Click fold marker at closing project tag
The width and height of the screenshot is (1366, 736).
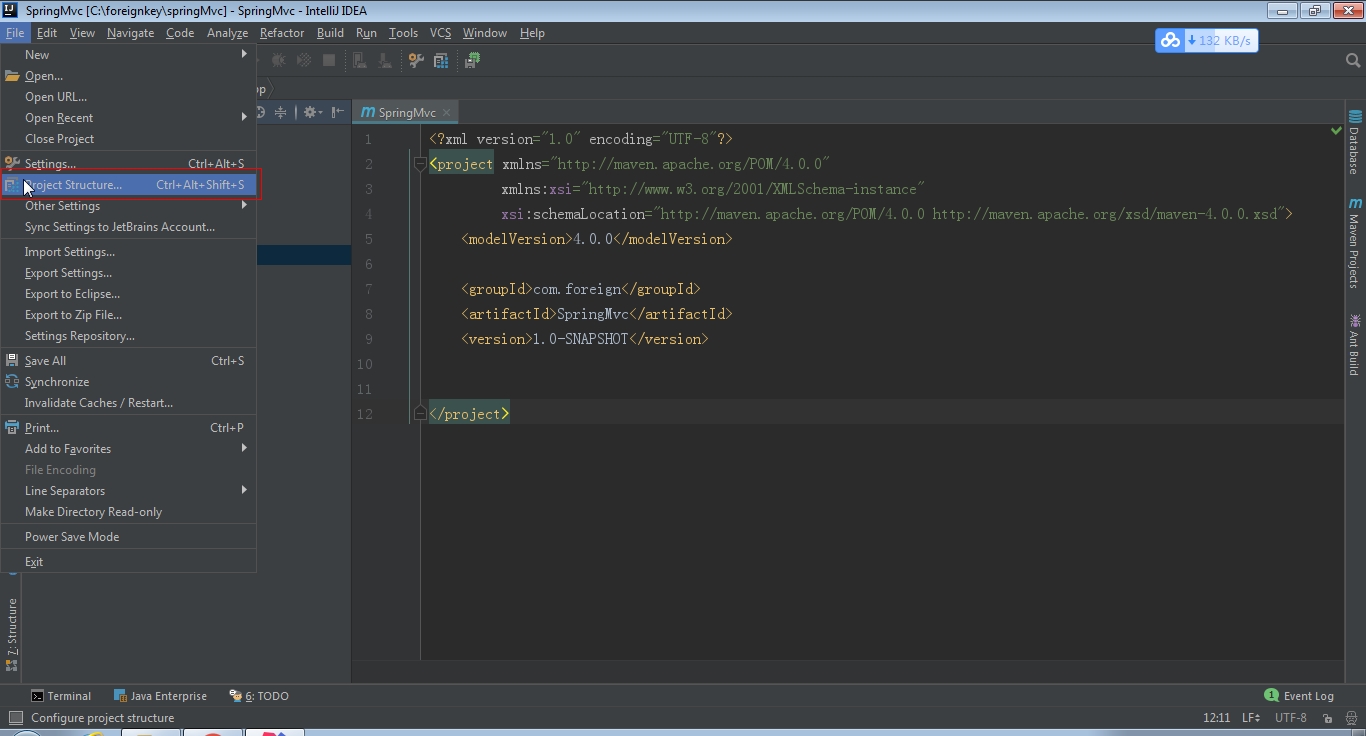(x=421, y=414)
